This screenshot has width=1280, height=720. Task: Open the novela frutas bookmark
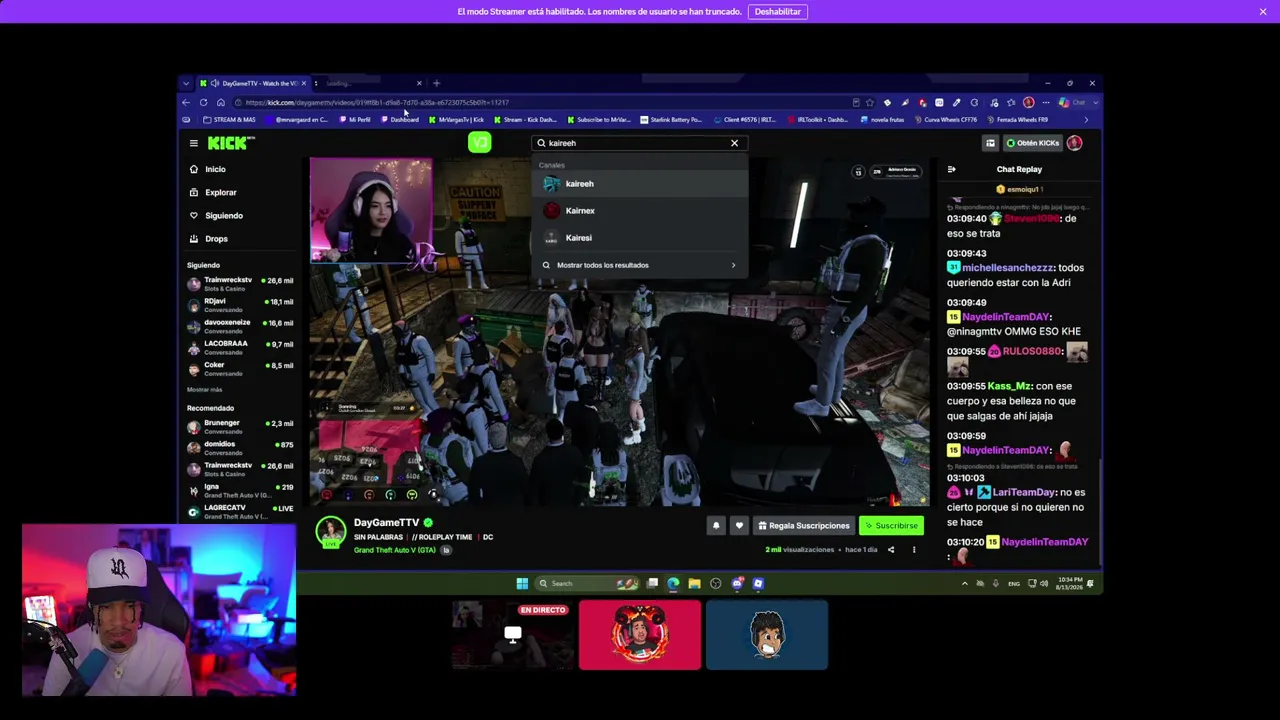pos(883,120)
